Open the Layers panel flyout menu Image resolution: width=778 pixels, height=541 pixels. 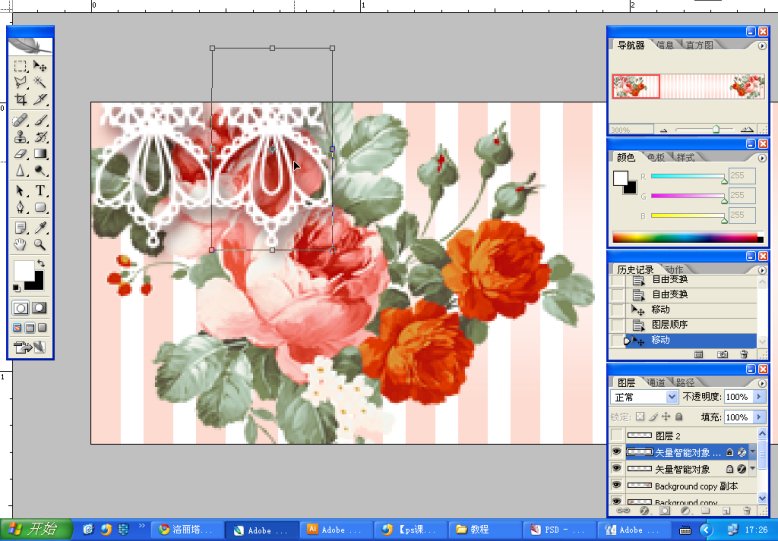click(762, 383)
